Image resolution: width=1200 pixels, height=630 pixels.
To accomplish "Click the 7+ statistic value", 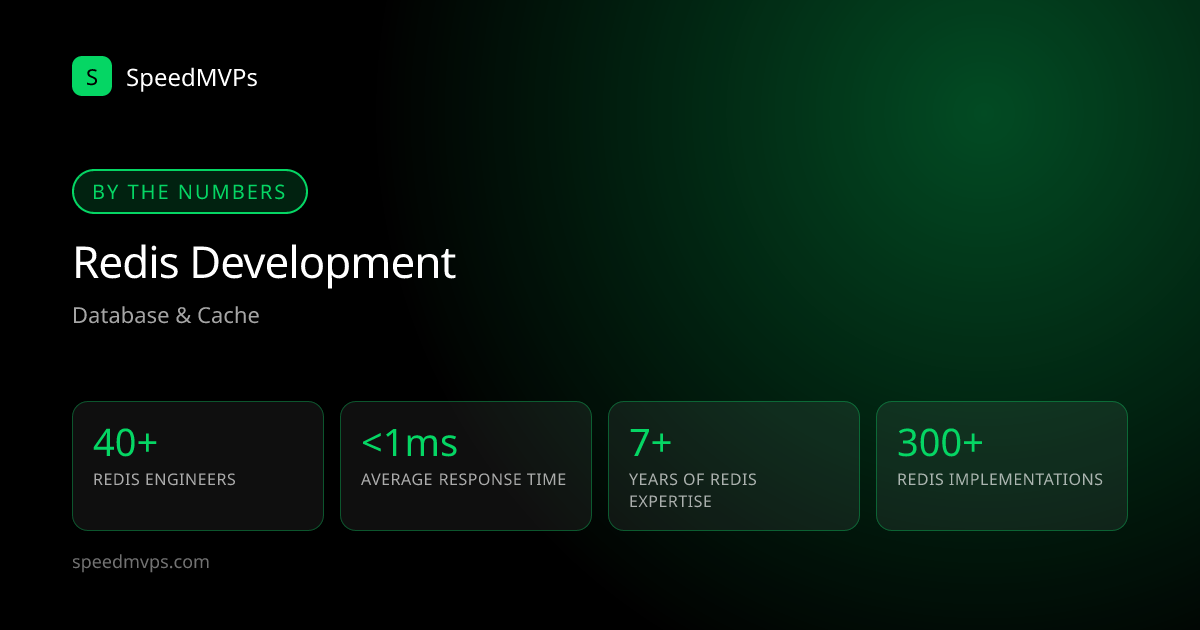I will (x=650, y=442).
